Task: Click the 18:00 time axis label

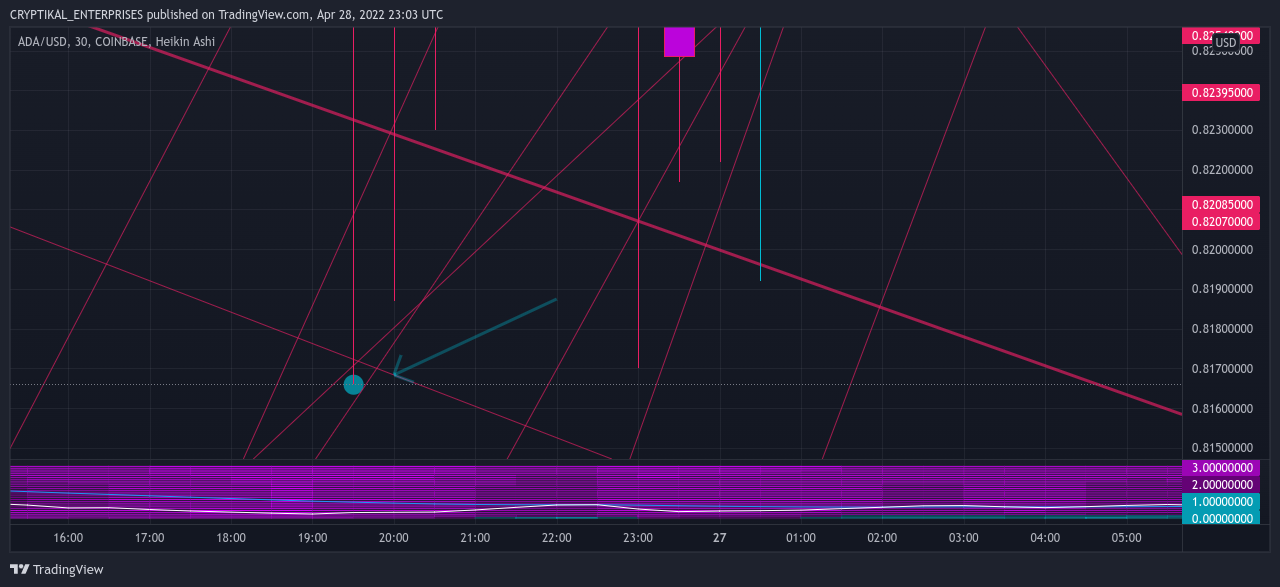Action: (231, 538)
